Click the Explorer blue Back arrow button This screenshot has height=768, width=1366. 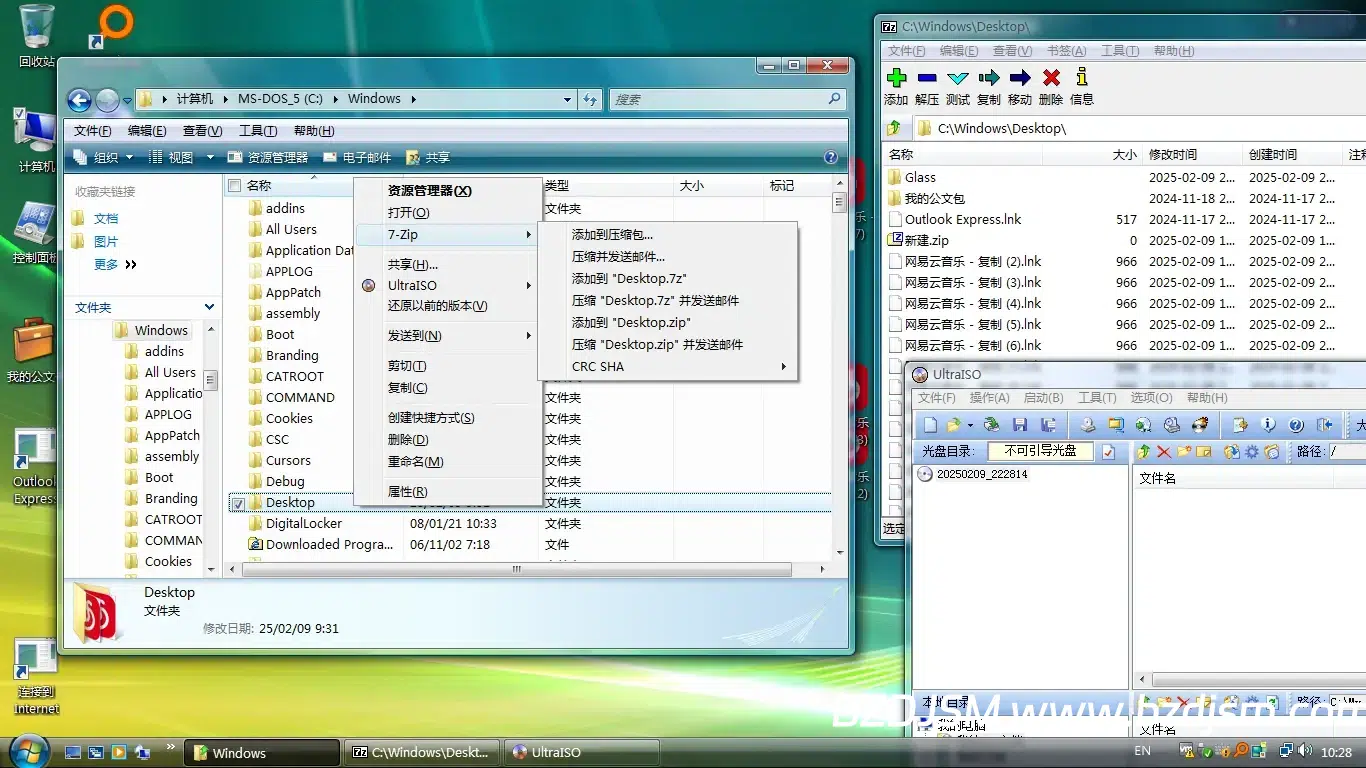coord(79,100)
